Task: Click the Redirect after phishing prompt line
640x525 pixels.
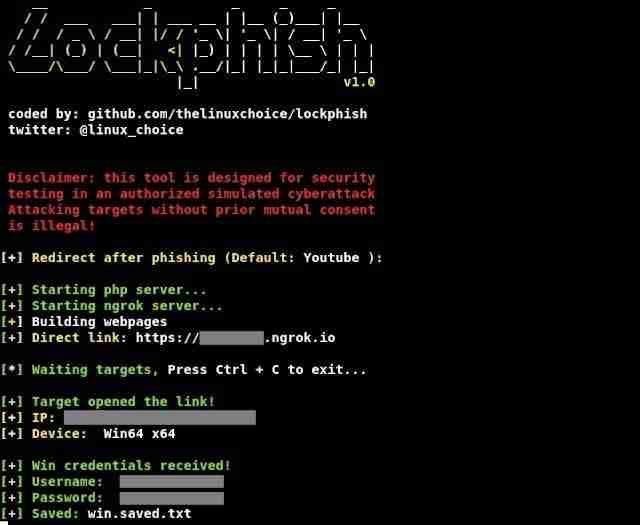Action: point(191,258)
